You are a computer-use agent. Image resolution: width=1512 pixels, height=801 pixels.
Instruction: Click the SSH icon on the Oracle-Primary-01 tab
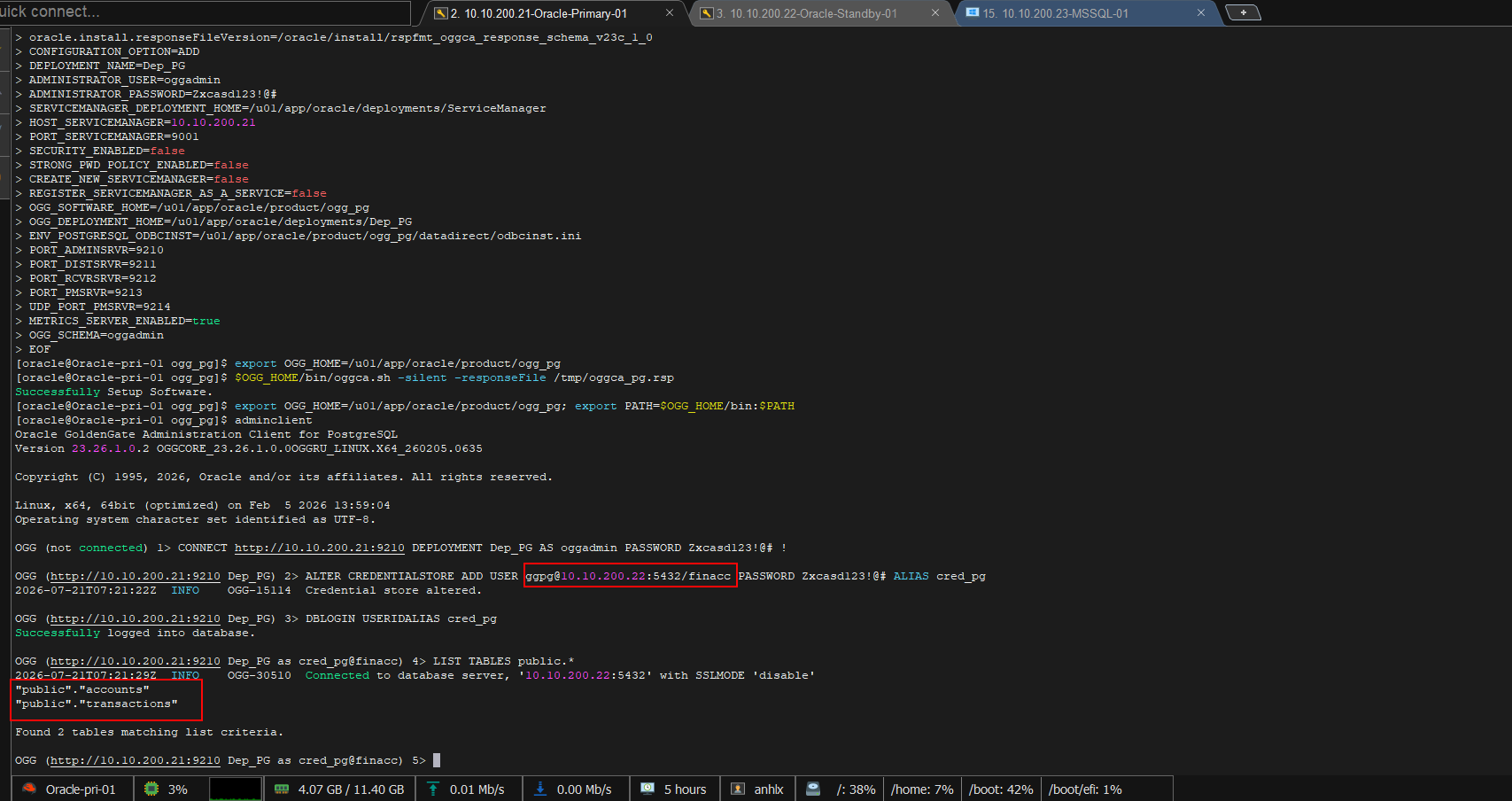[440, 13]
